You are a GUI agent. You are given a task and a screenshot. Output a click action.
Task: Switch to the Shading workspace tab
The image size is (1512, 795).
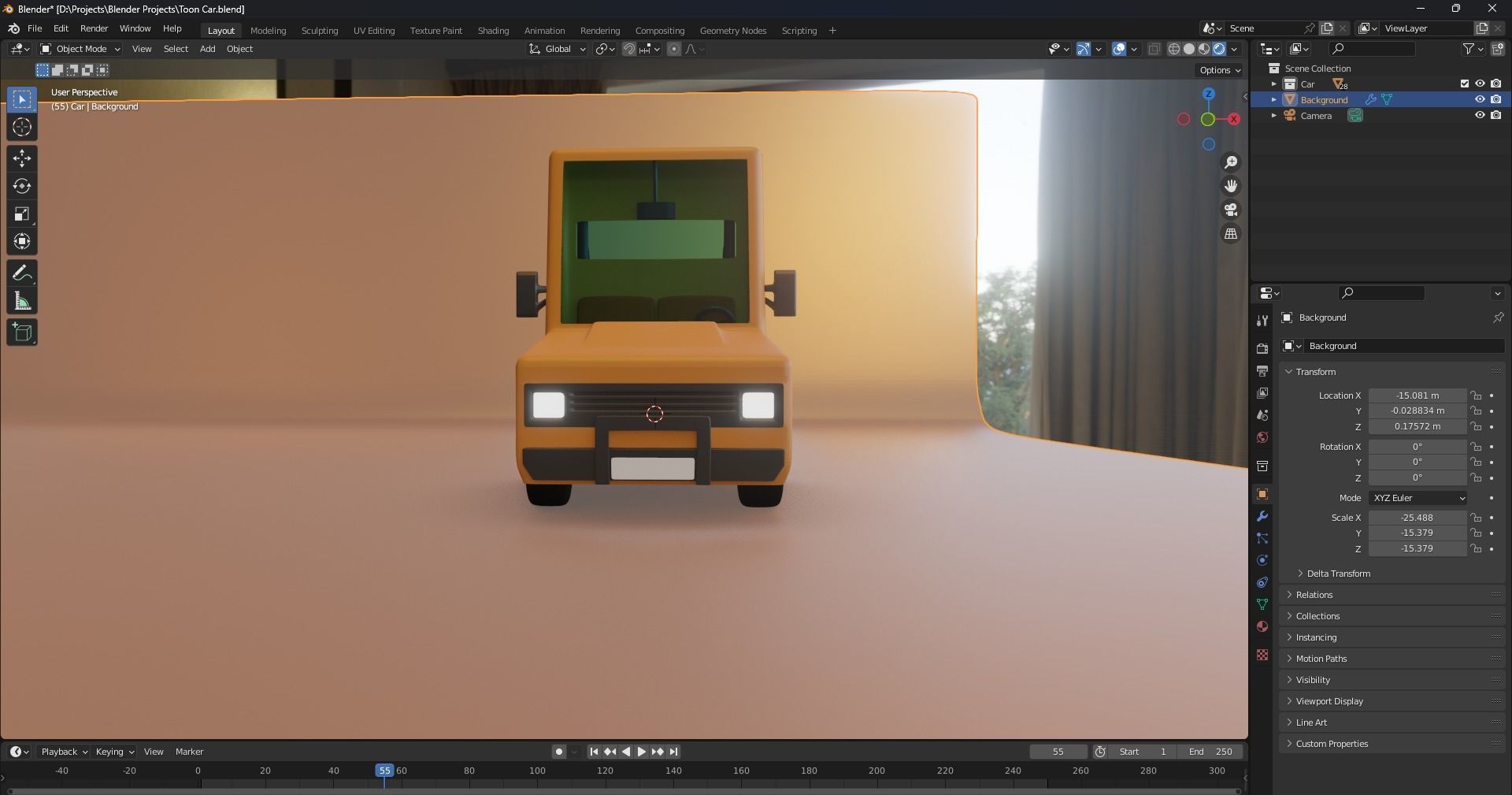pos(492,30)
